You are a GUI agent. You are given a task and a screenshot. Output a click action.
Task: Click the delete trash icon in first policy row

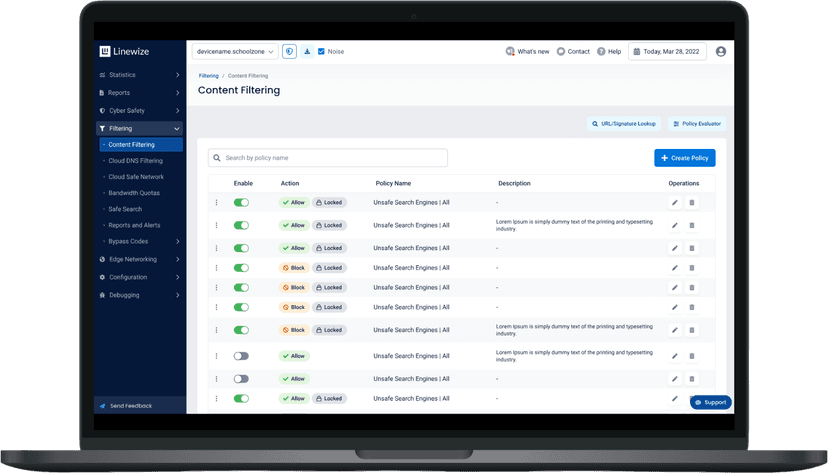pyautogui.click(x=692, y=202)
